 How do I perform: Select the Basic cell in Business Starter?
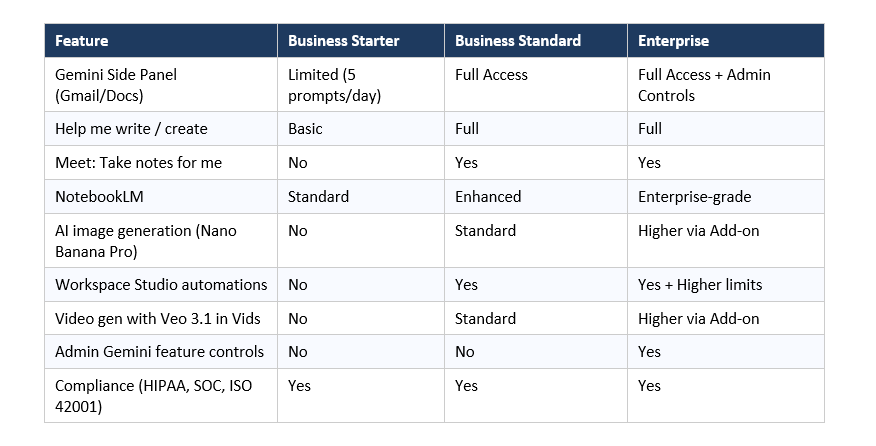coord(305,129)
